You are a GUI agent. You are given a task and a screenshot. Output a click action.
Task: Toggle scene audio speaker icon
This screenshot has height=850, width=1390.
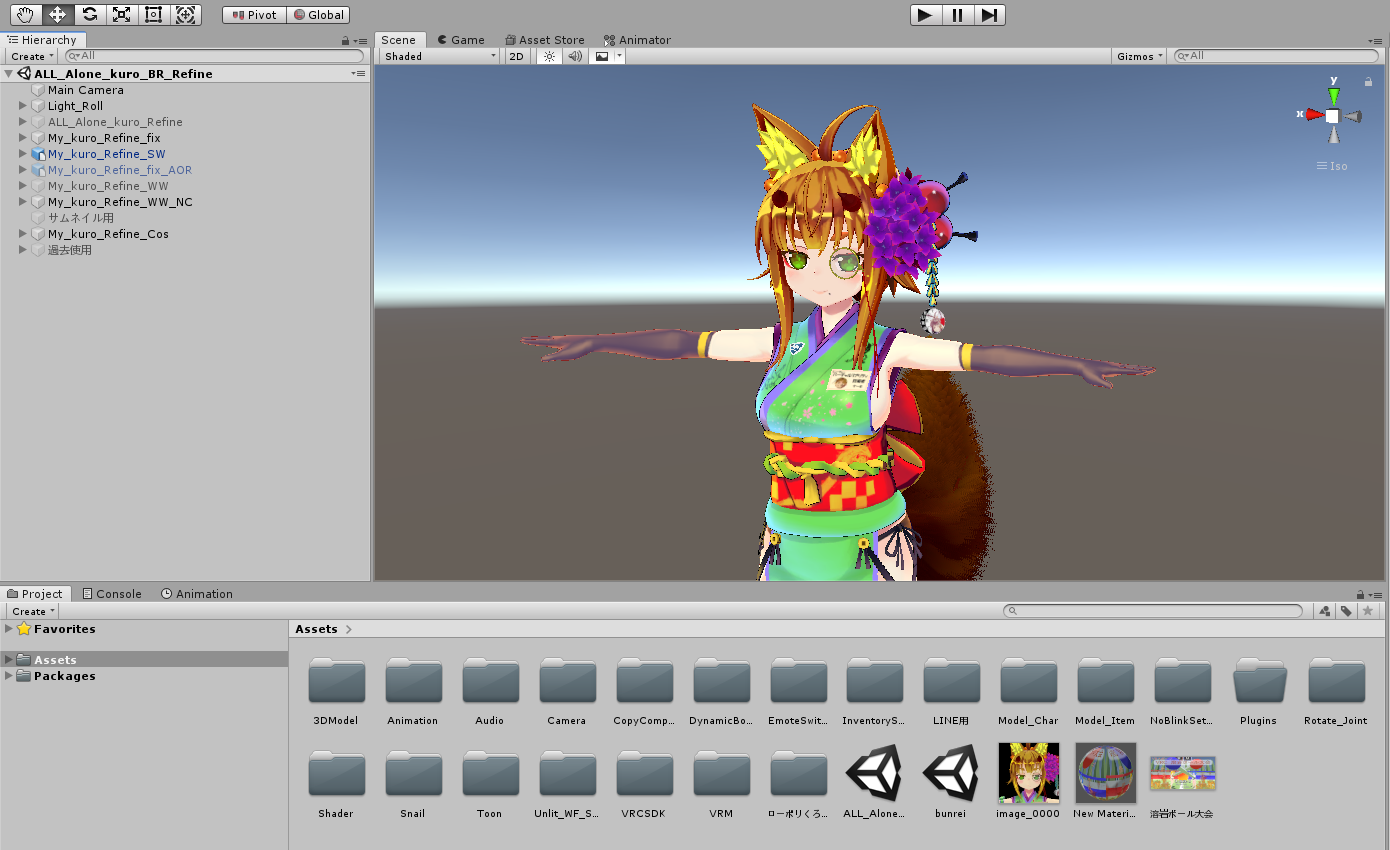pyautogui.click(x=575, y=57)
